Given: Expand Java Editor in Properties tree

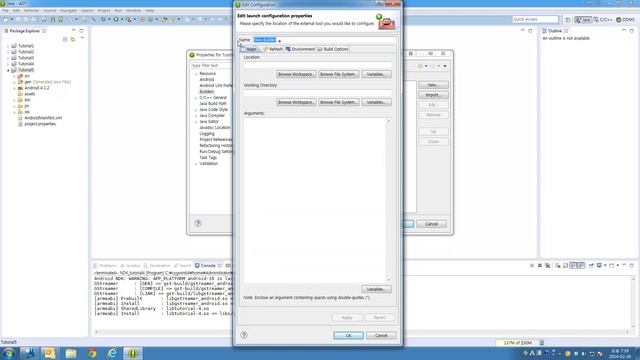Looking at the screenshot, I should click(x=196, y=122).
